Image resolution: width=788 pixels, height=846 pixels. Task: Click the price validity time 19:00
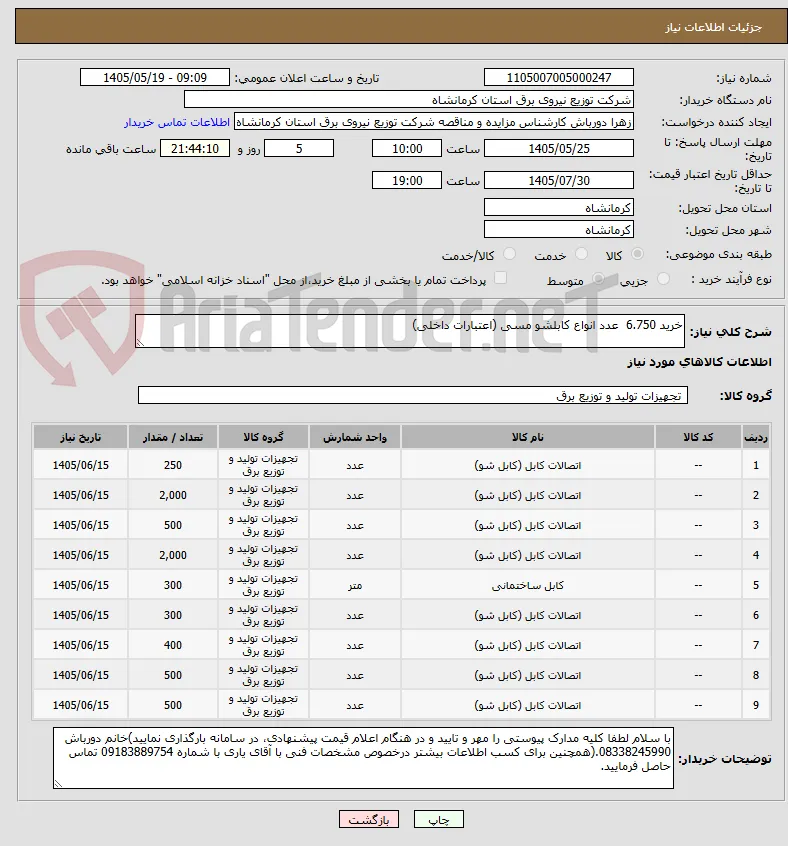[407, 181]
